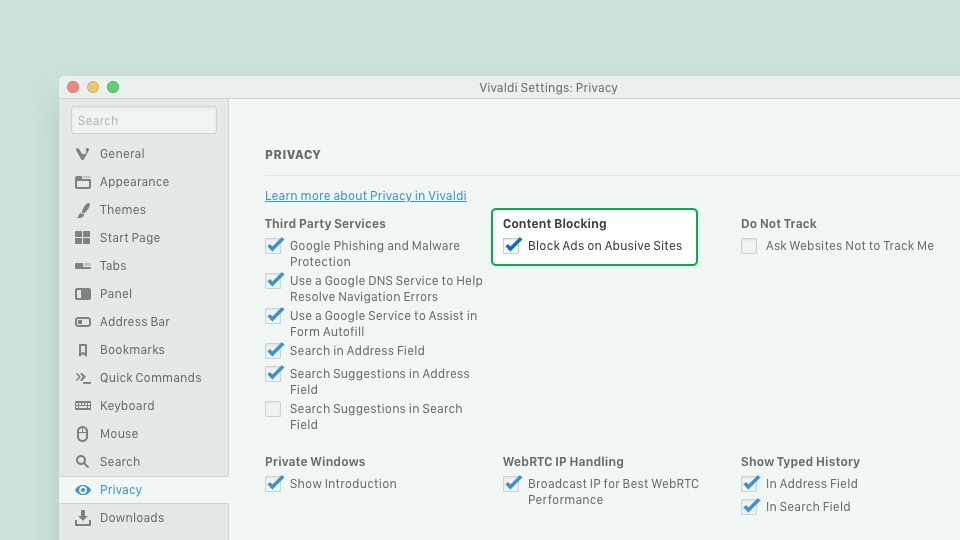Toggle Broadcast IP for Best WebRTC Performance

[512, 484]
